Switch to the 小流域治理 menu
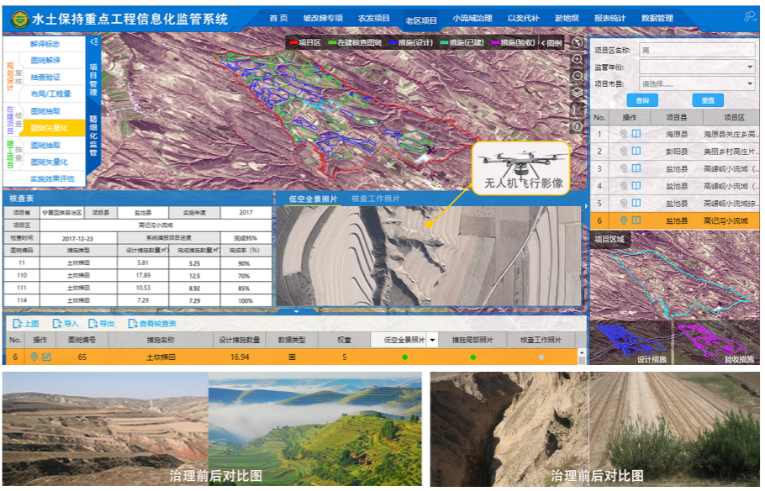Image resolution: width=765 pixels, height=491 pixels. [x=472, y=19]
